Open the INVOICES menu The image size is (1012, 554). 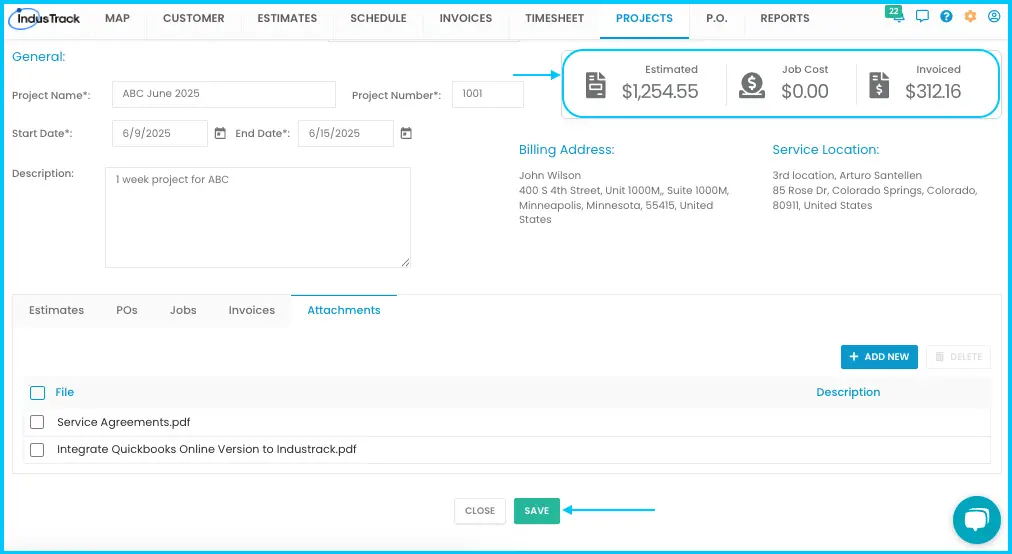(x=465, y=18)
